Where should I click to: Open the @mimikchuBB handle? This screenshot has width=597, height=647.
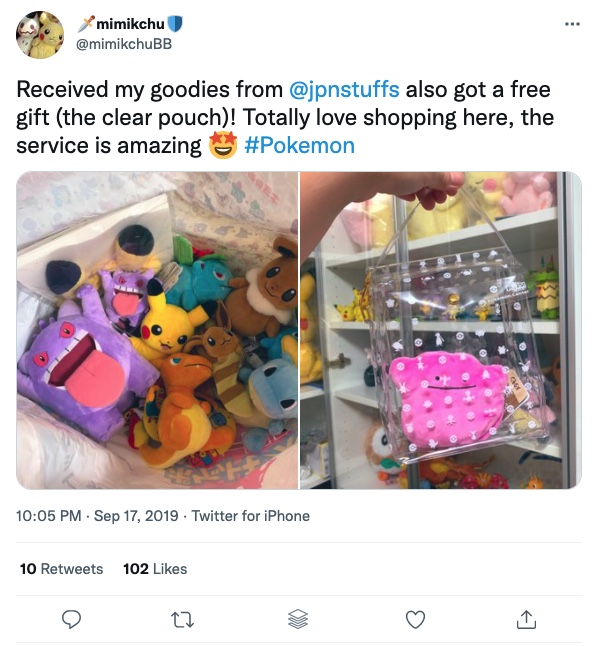pyautogui.click(x=124, y=44)
